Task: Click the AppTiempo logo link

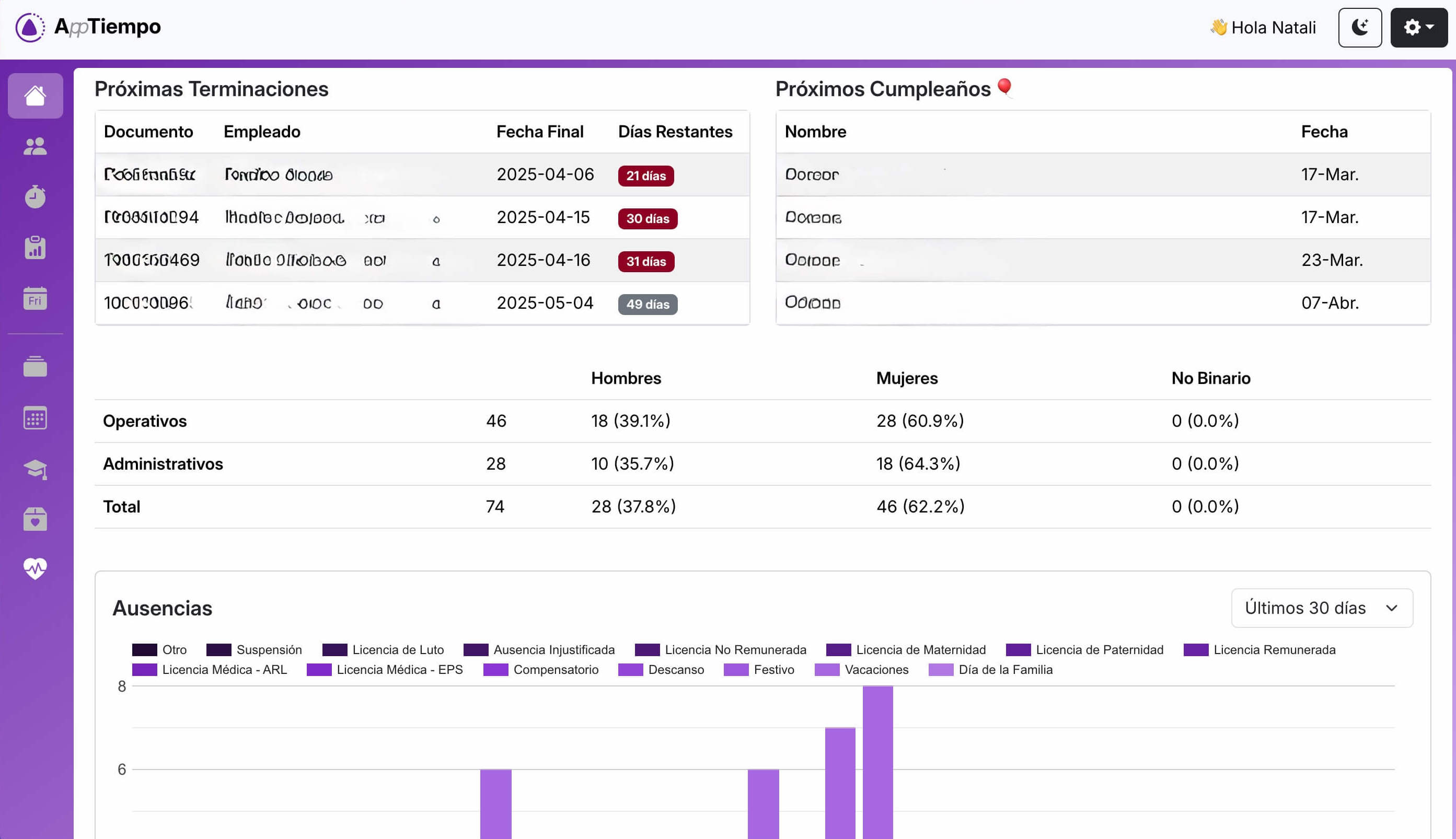Action: coord(88,27)
